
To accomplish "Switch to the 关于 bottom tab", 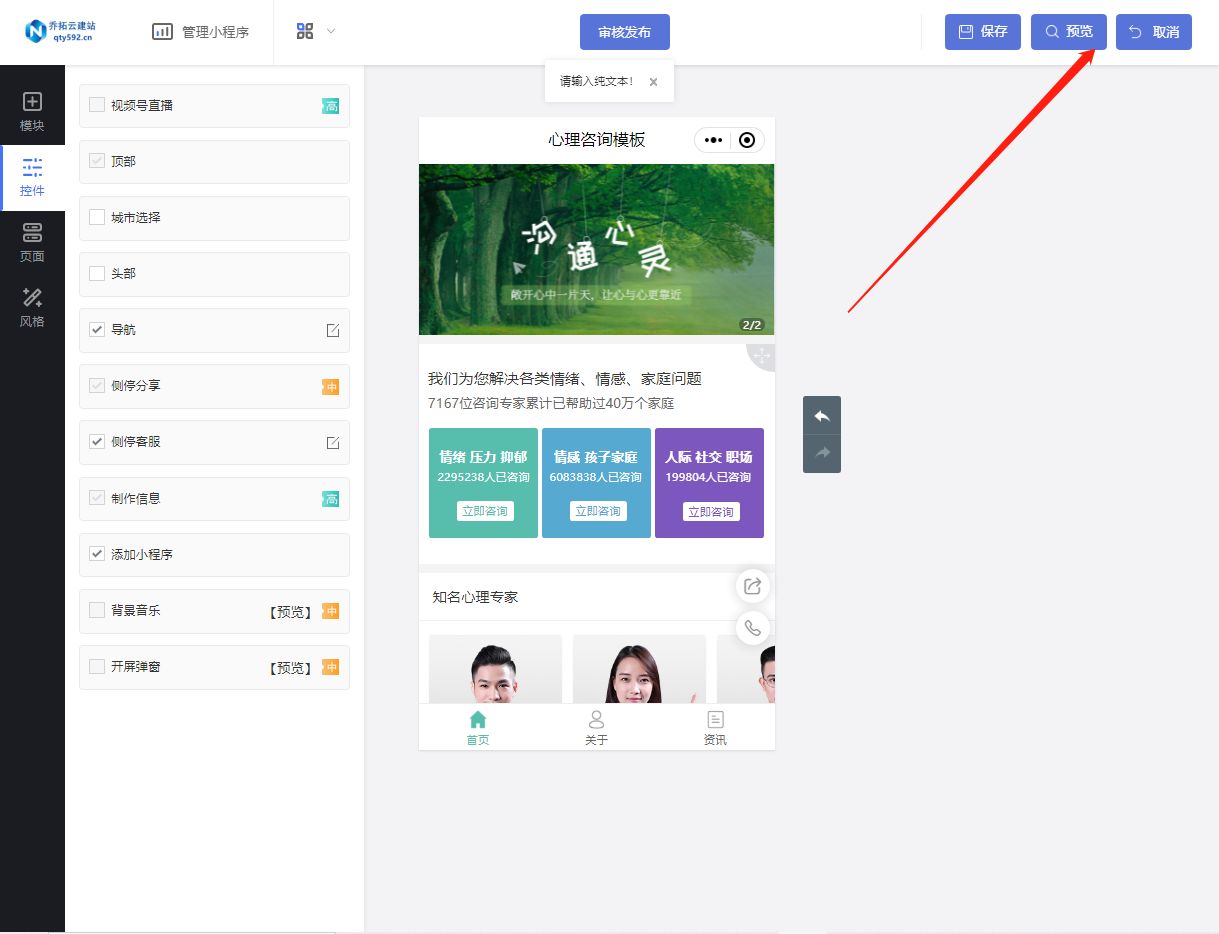I will point(596,728).
